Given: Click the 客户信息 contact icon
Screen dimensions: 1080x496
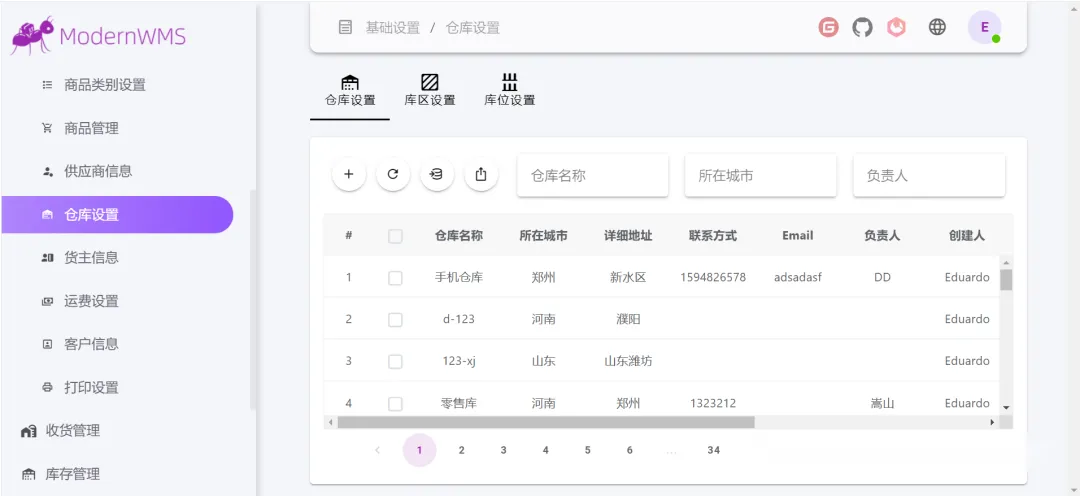Looking at the screenshot, I should [x=48, y=344].
